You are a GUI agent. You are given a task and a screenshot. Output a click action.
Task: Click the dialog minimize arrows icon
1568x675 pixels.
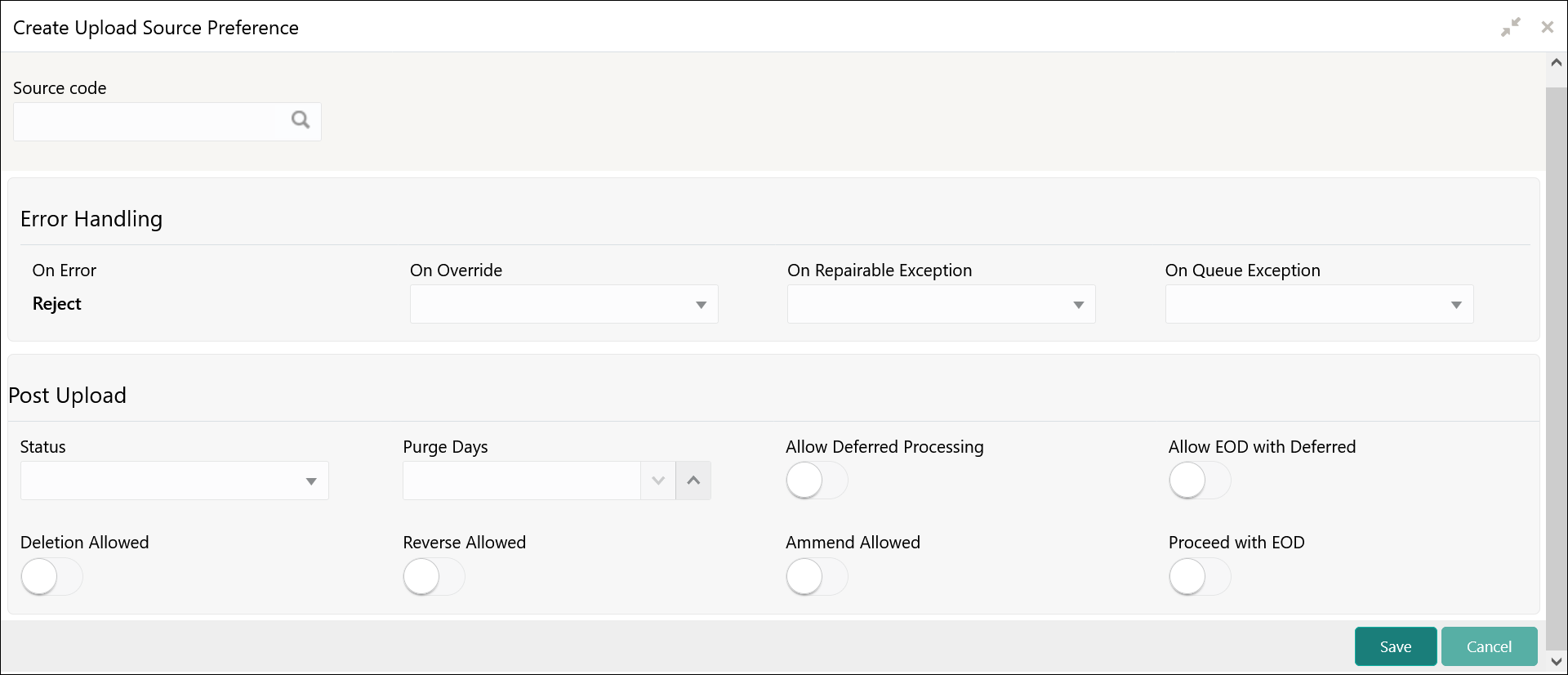(x=1510, y=27)
